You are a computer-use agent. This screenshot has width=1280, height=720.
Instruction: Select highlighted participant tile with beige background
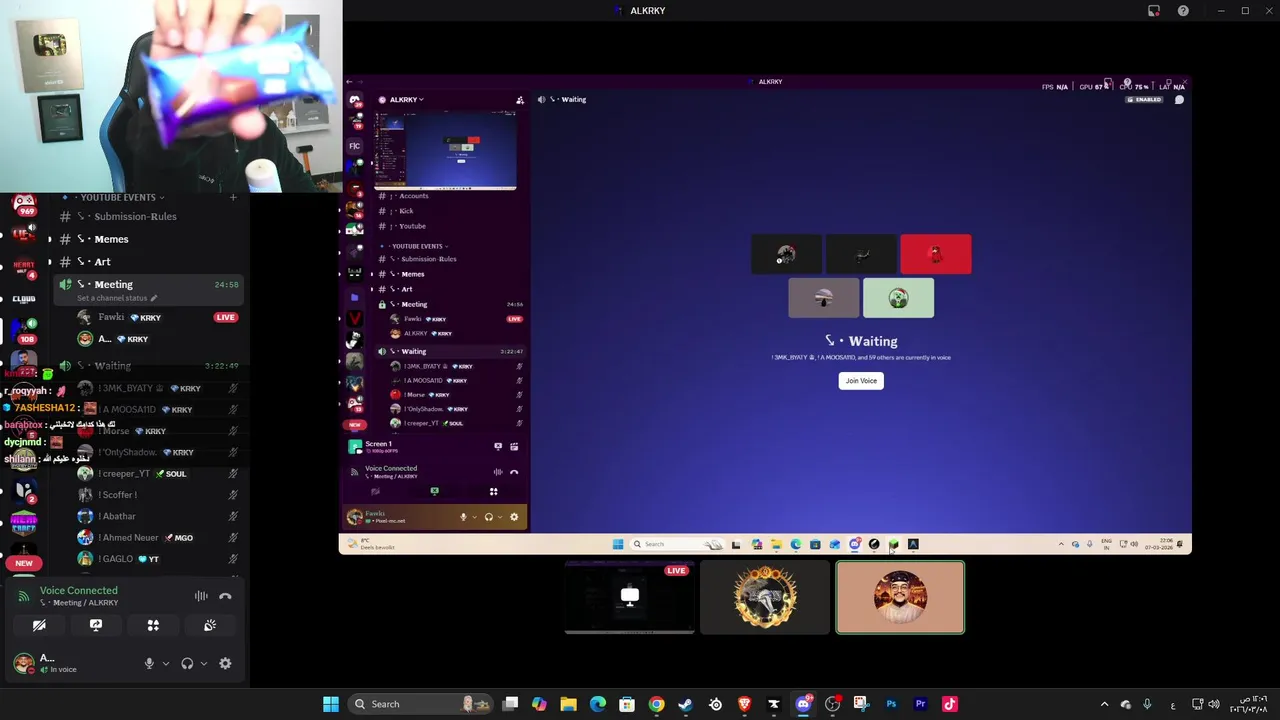point(900,597)
